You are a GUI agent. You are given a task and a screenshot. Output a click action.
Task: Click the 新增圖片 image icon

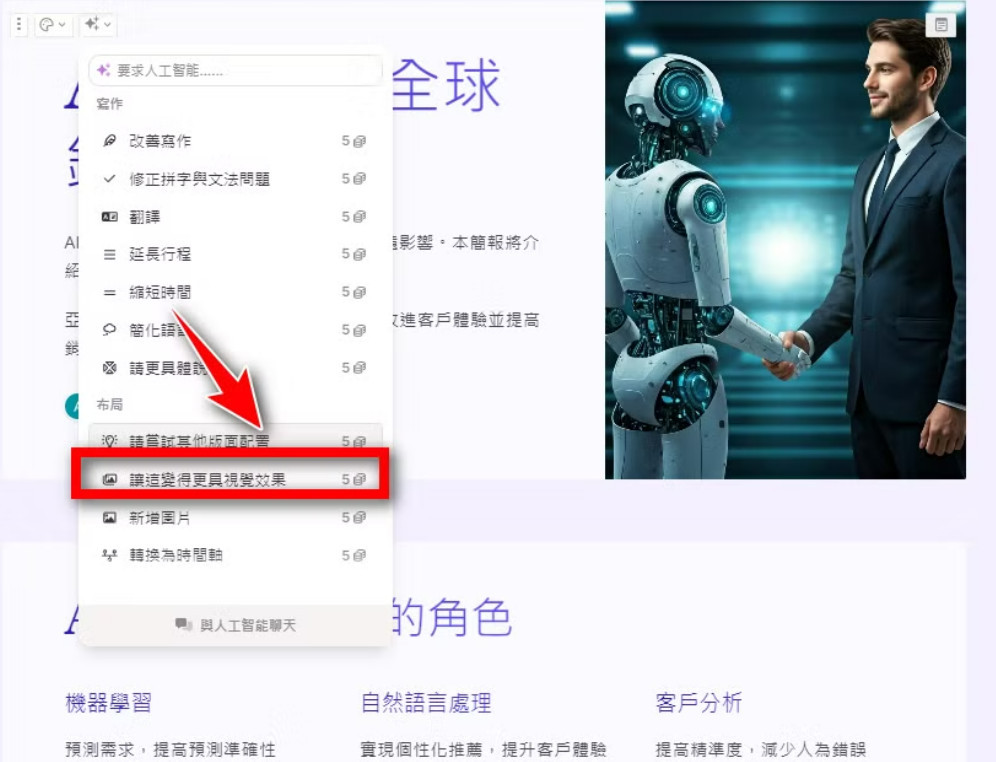tap(109, 518)
